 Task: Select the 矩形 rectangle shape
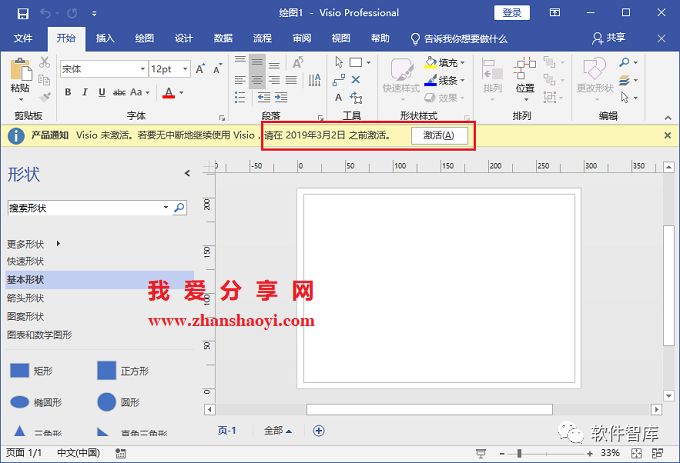pos(31,371)
